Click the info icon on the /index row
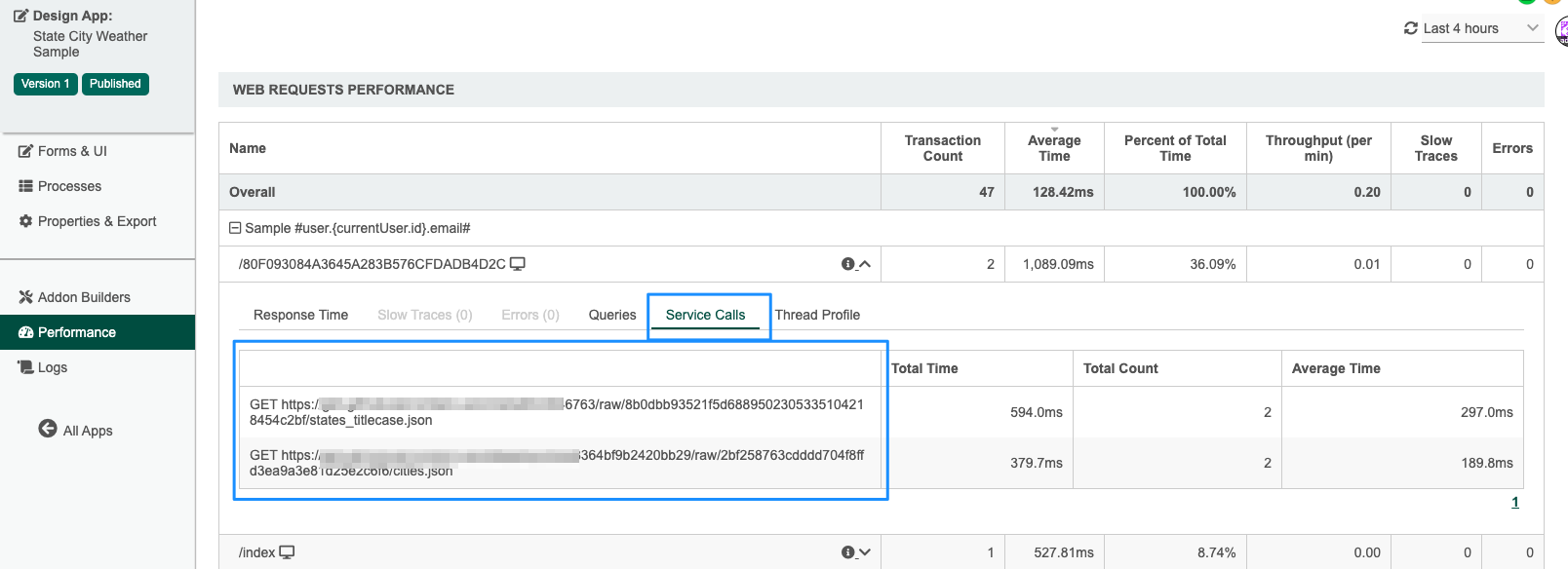Viewport: 1568px width, 569px height. pos(847,552)
